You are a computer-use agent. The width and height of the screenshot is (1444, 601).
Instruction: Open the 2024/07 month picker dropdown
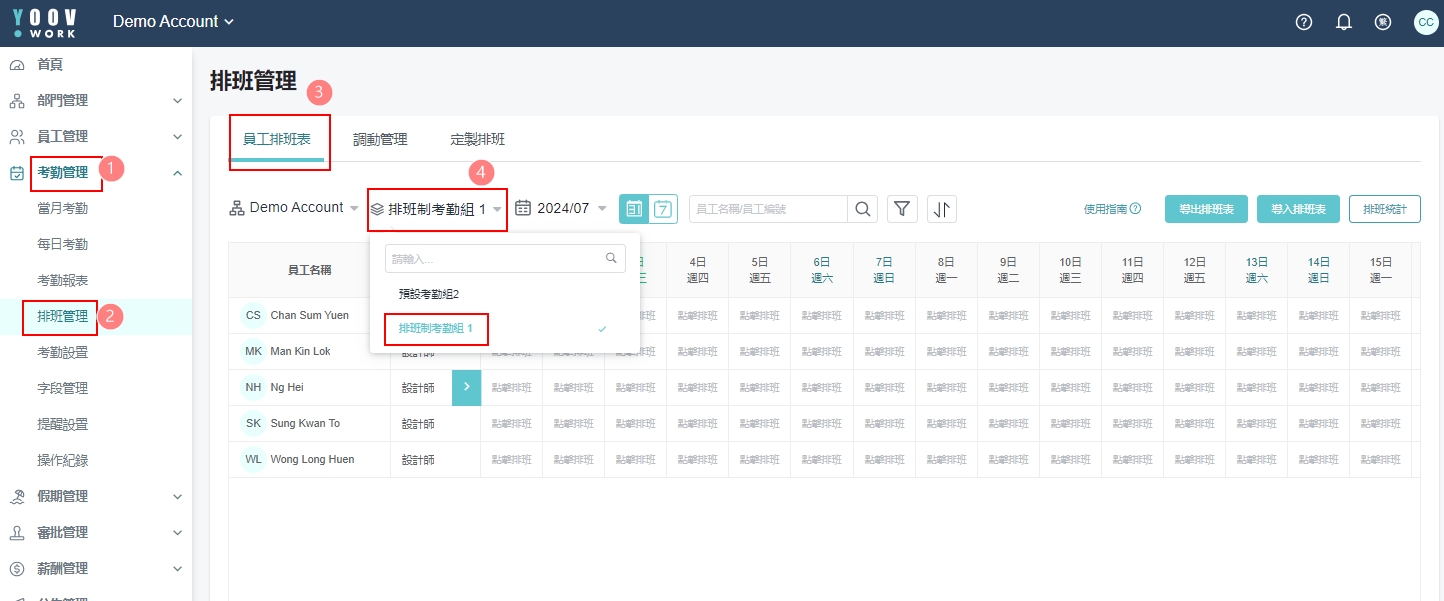click(561, 208)
